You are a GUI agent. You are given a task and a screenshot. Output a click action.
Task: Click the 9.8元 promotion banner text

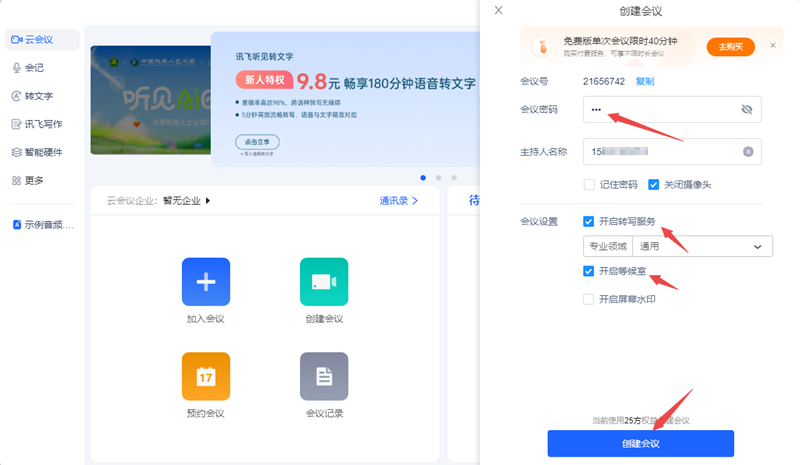click(x=386, y=82)
